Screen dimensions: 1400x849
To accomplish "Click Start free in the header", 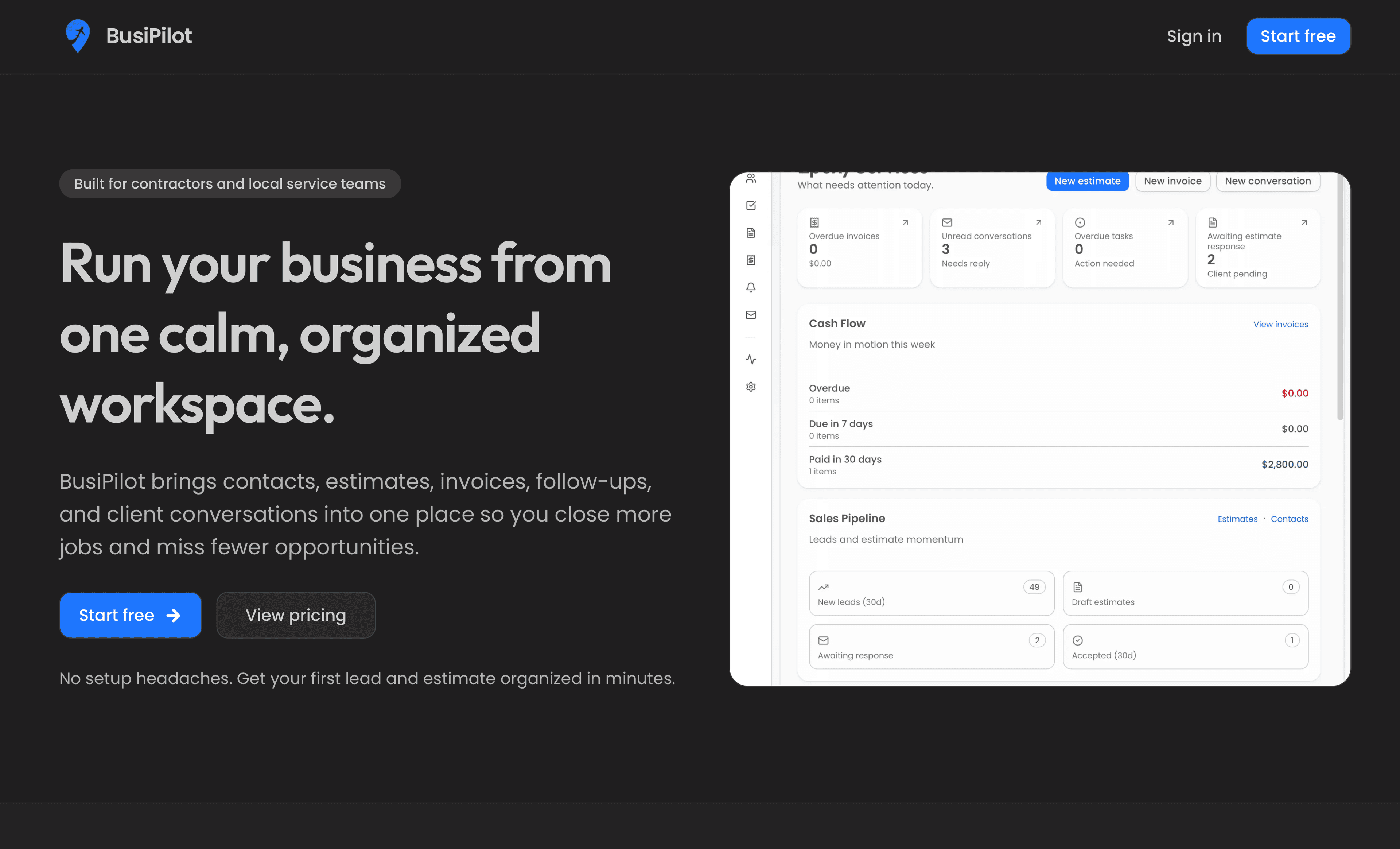I will pyautogui.click(x=1298, y=36).
